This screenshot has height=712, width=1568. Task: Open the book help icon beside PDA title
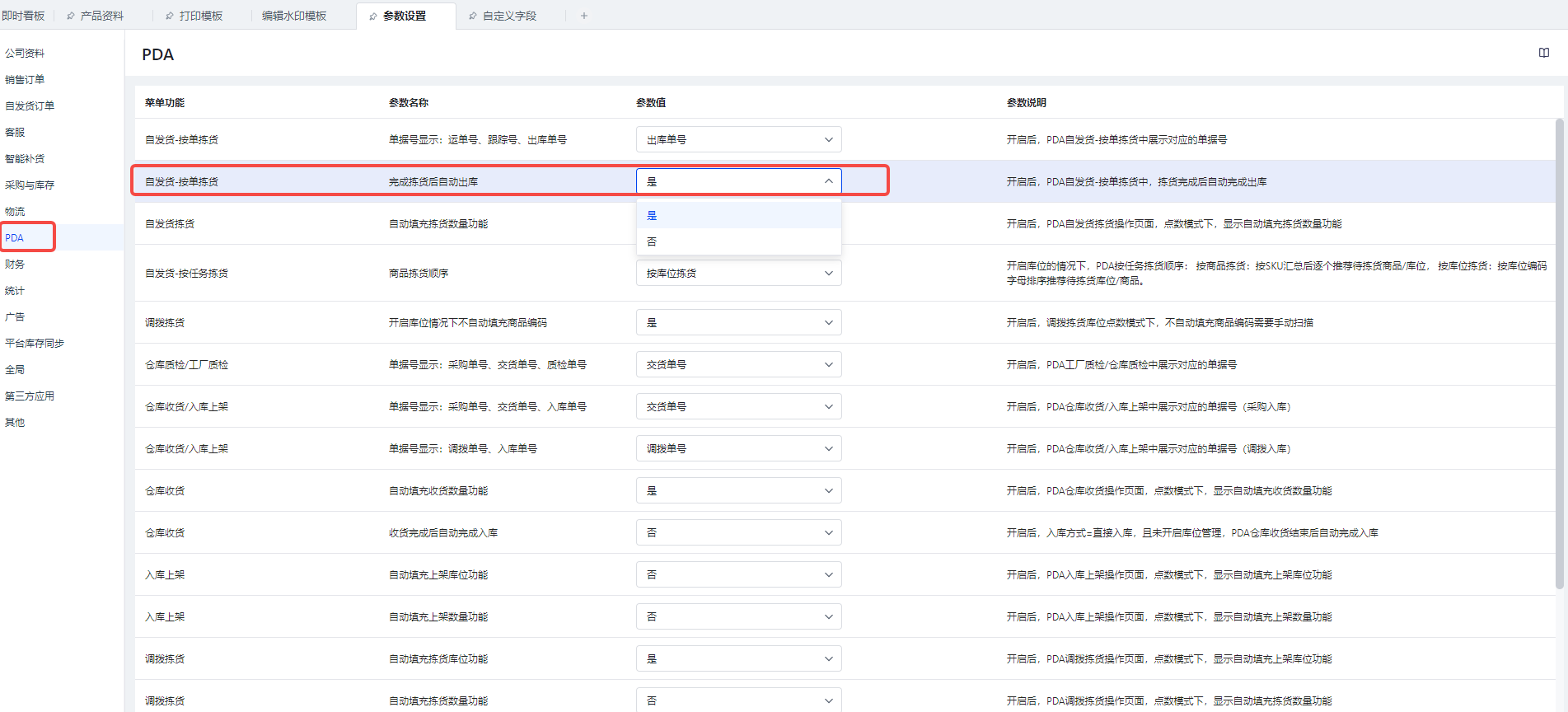(1543, 53)
